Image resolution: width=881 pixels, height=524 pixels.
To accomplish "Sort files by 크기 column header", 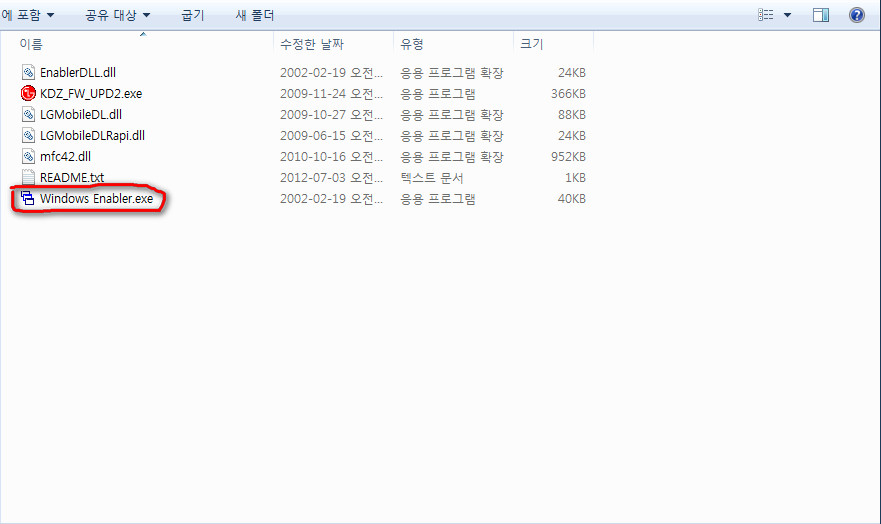I will tap(530, 44).
